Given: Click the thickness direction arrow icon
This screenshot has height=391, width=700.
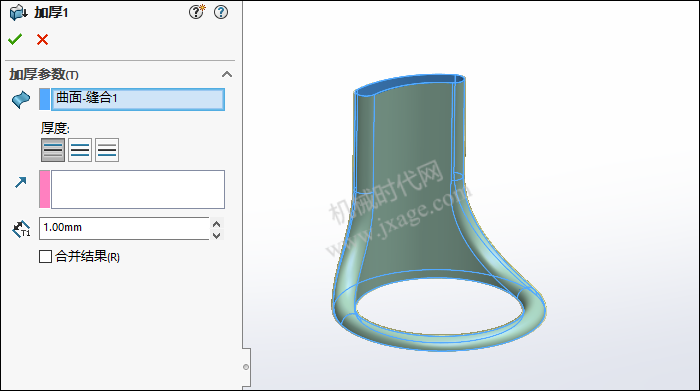Looking at the screenshot, I should click(21, 182).
